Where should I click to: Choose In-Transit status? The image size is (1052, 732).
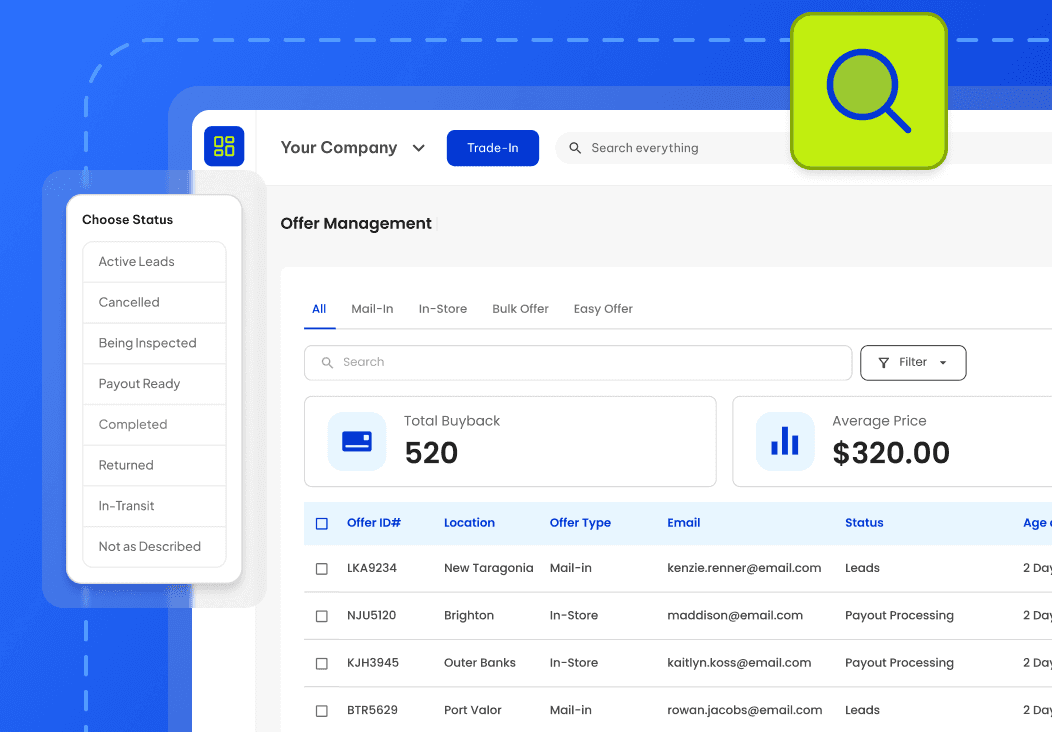(154, 506)
